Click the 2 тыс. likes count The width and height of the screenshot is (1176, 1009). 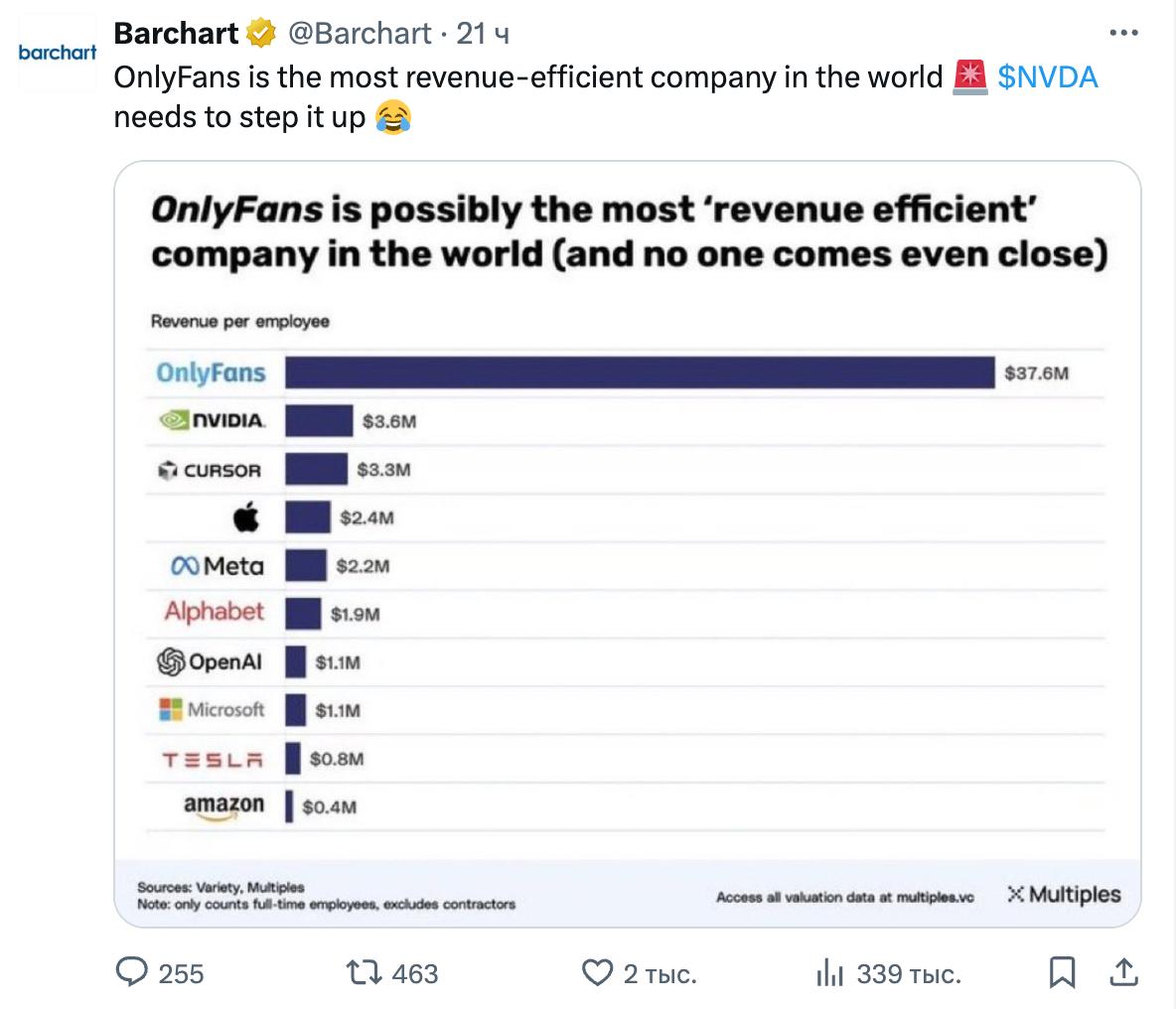point(660,974)
